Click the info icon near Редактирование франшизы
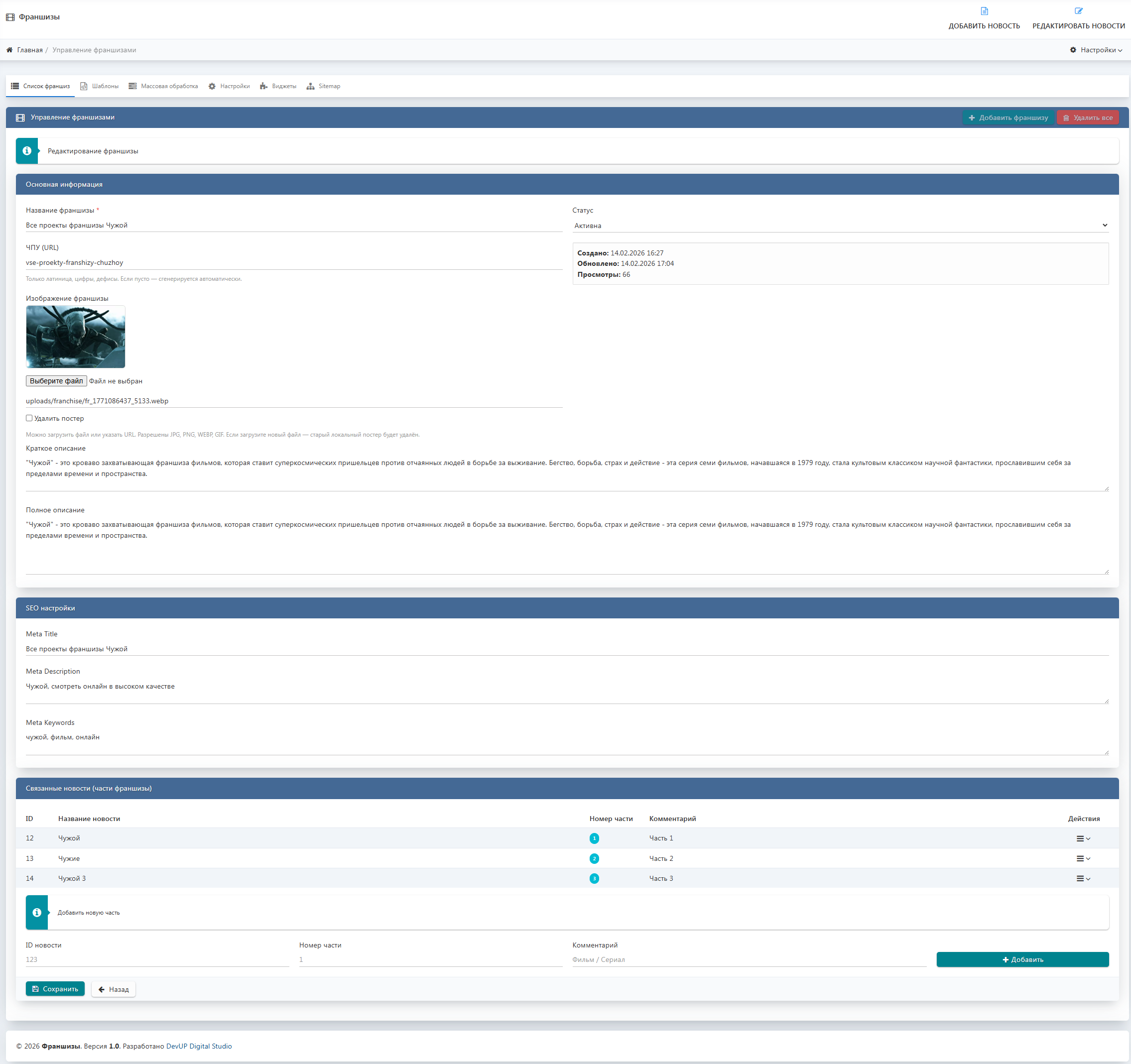 (27, 151)
